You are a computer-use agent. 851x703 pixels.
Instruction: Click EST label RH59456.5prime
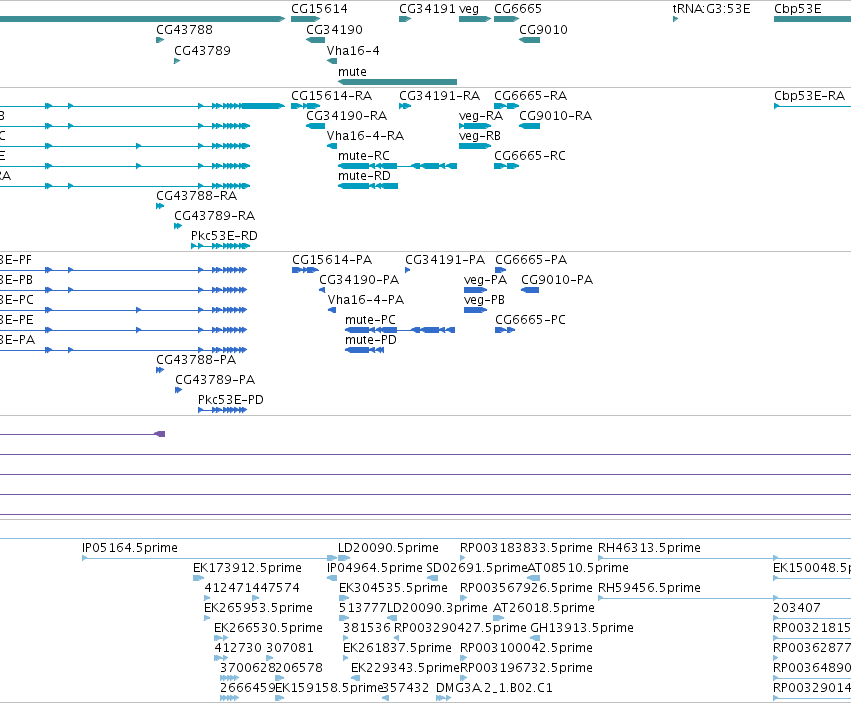tap(649, 588)
